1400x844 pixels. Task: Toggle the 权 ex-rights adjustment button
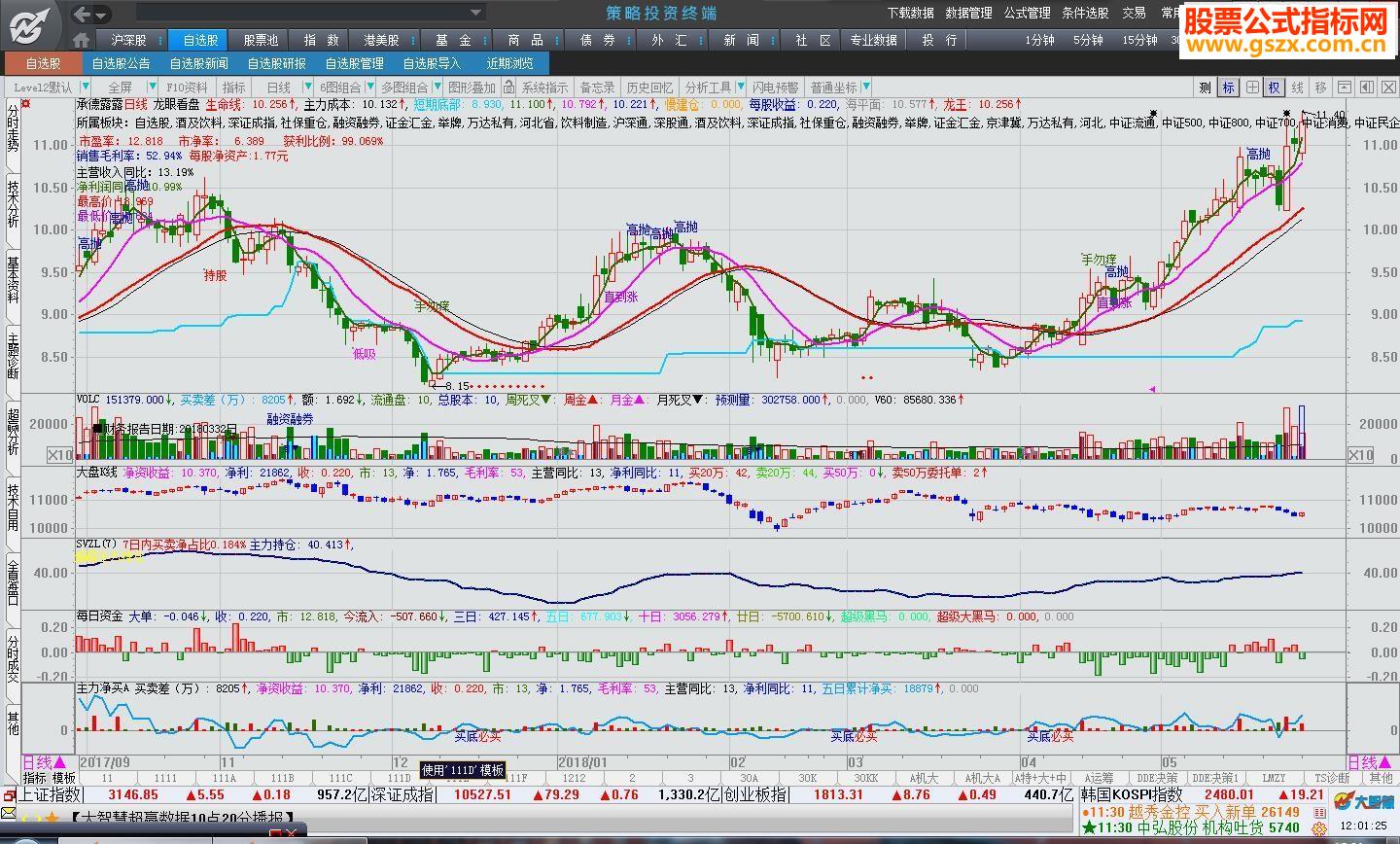coord(1275,88)
